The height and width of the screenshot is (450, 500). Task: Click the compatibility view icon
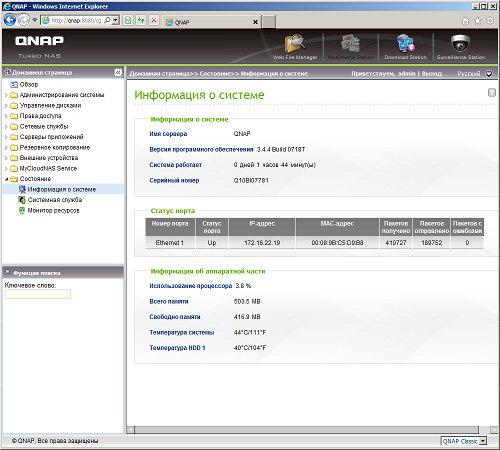(128, 20)
